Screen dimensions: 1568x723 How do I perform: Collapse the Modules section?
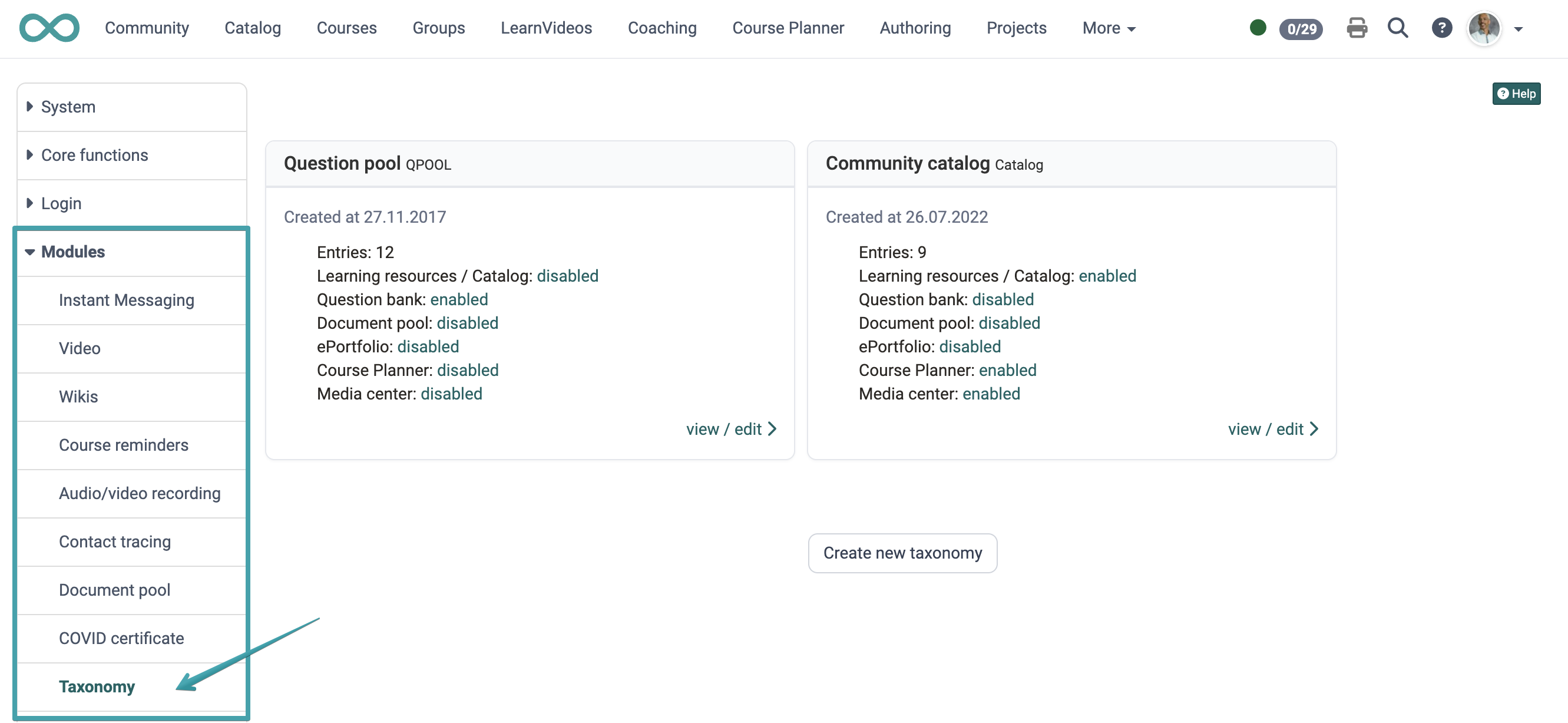(x=131, y=252)
